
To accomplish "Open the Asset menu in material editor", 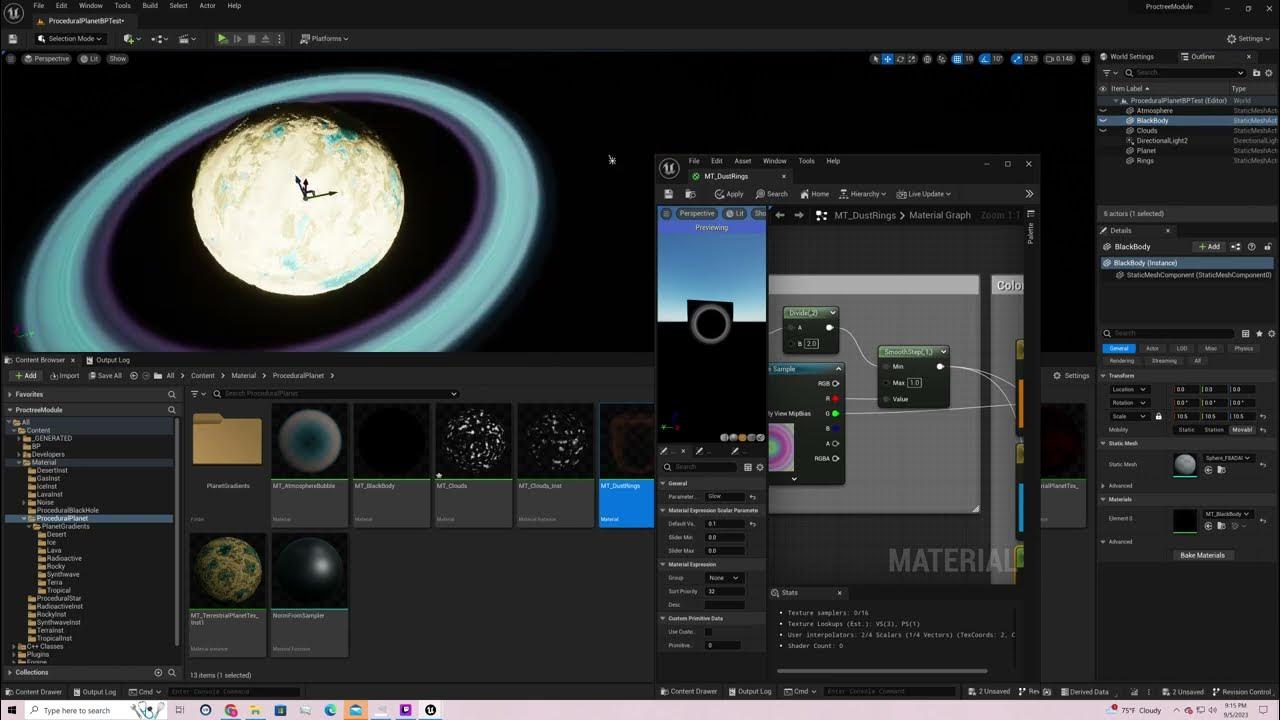I will click(x=743, y=161).
